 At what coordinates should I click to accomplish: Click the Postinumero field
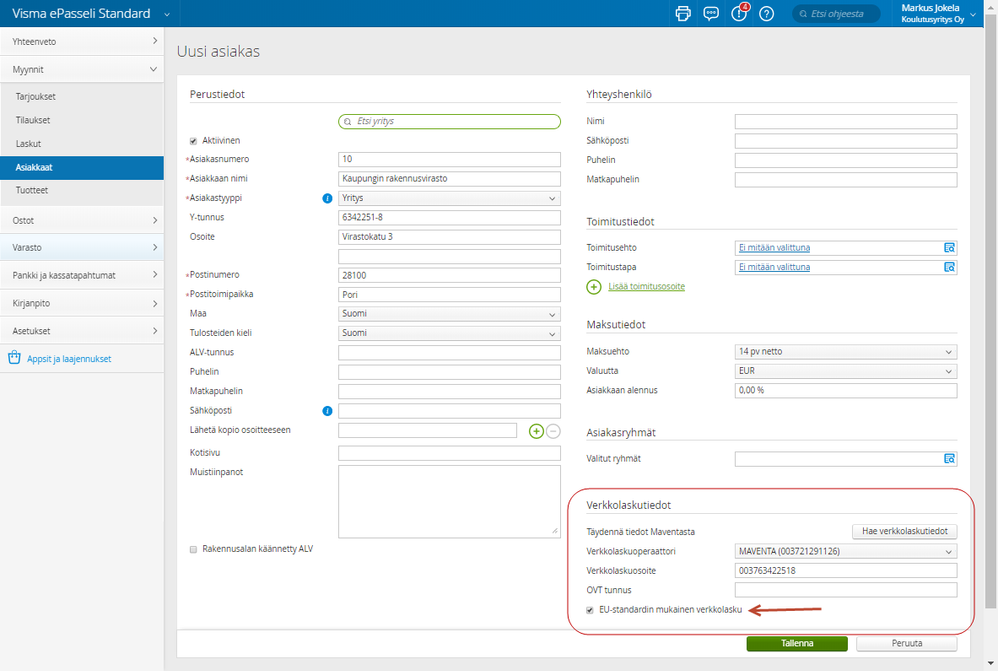(449, 276)
